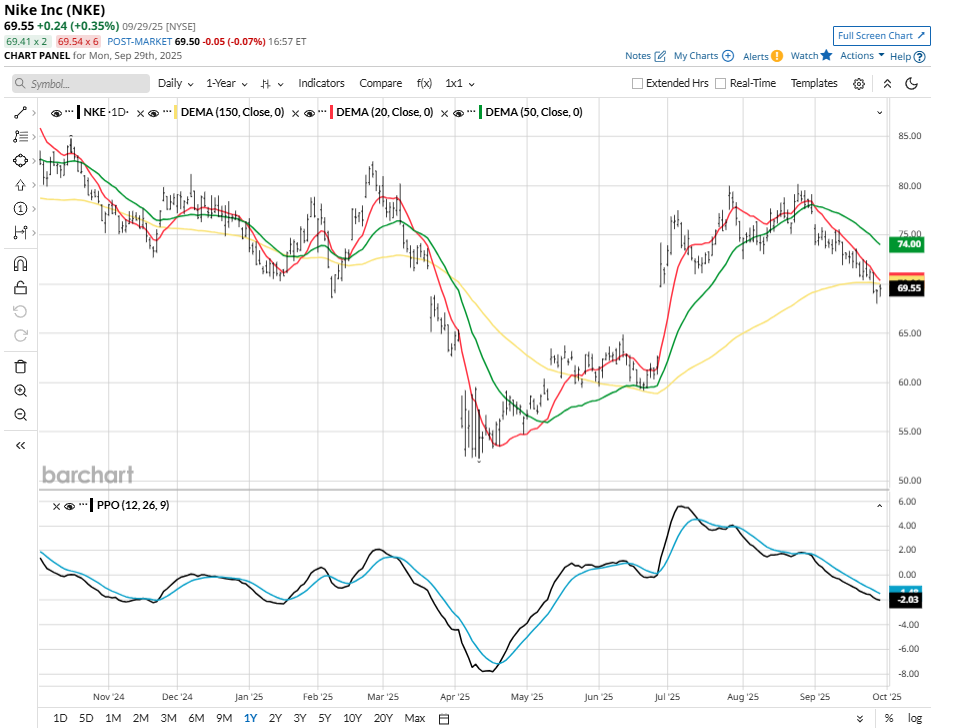Remove the PPO indicator pane

pos(56,506)
